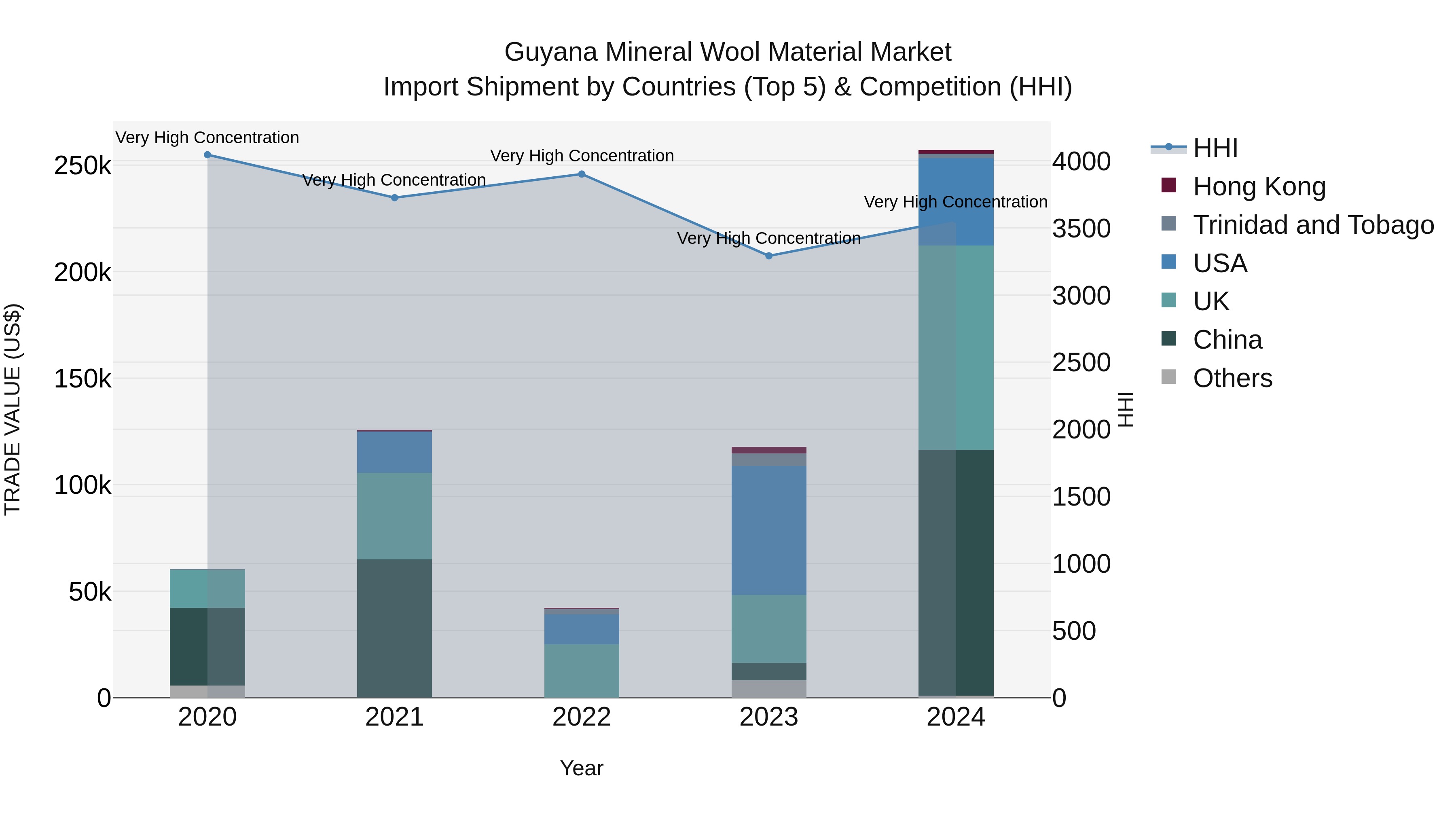The image size is (1456, 819).
Task: Click the China segment of 2023 bar
Action: coord(769,671)
